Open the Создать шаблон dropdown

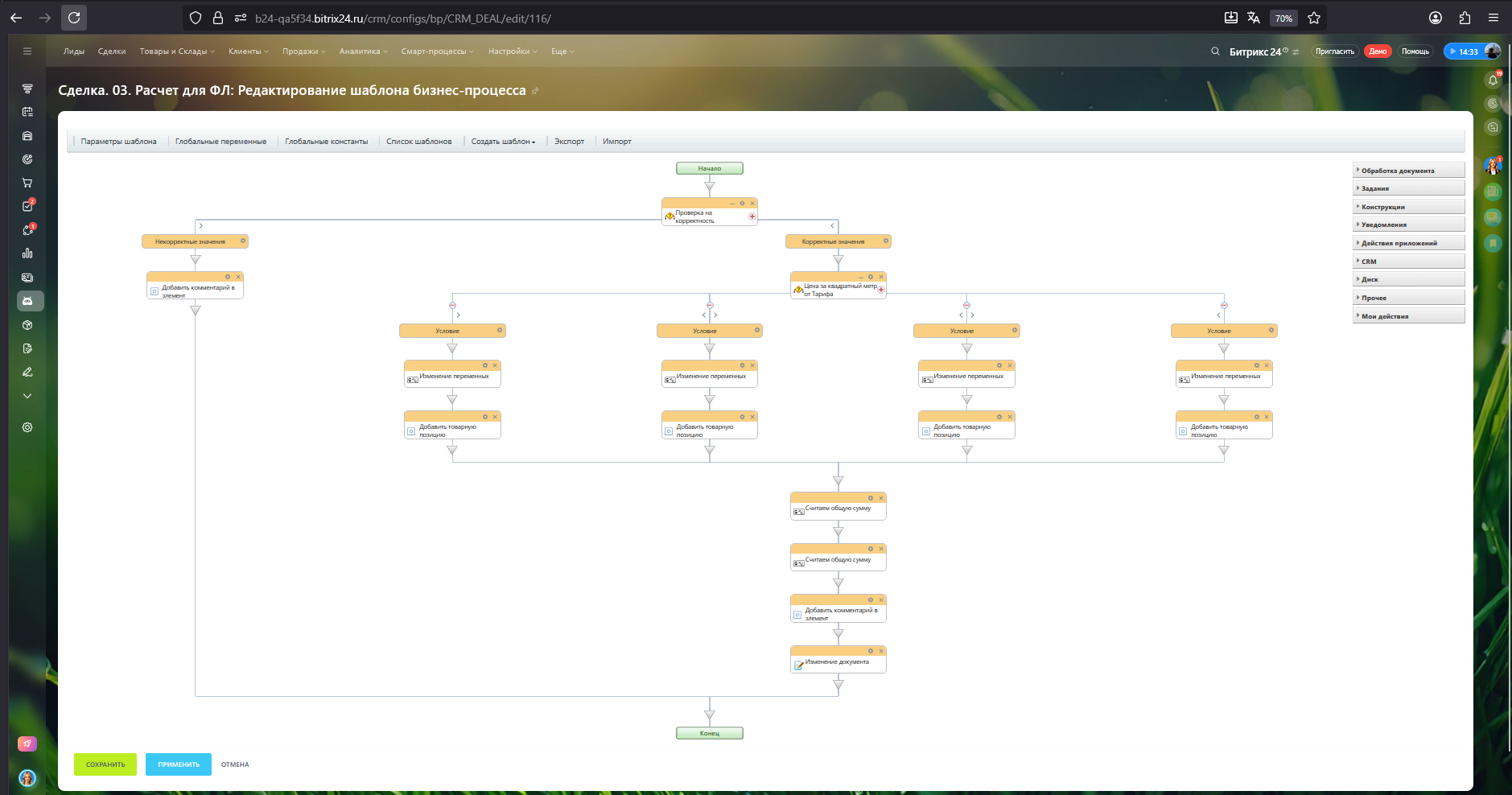click(x=503, y=142)
